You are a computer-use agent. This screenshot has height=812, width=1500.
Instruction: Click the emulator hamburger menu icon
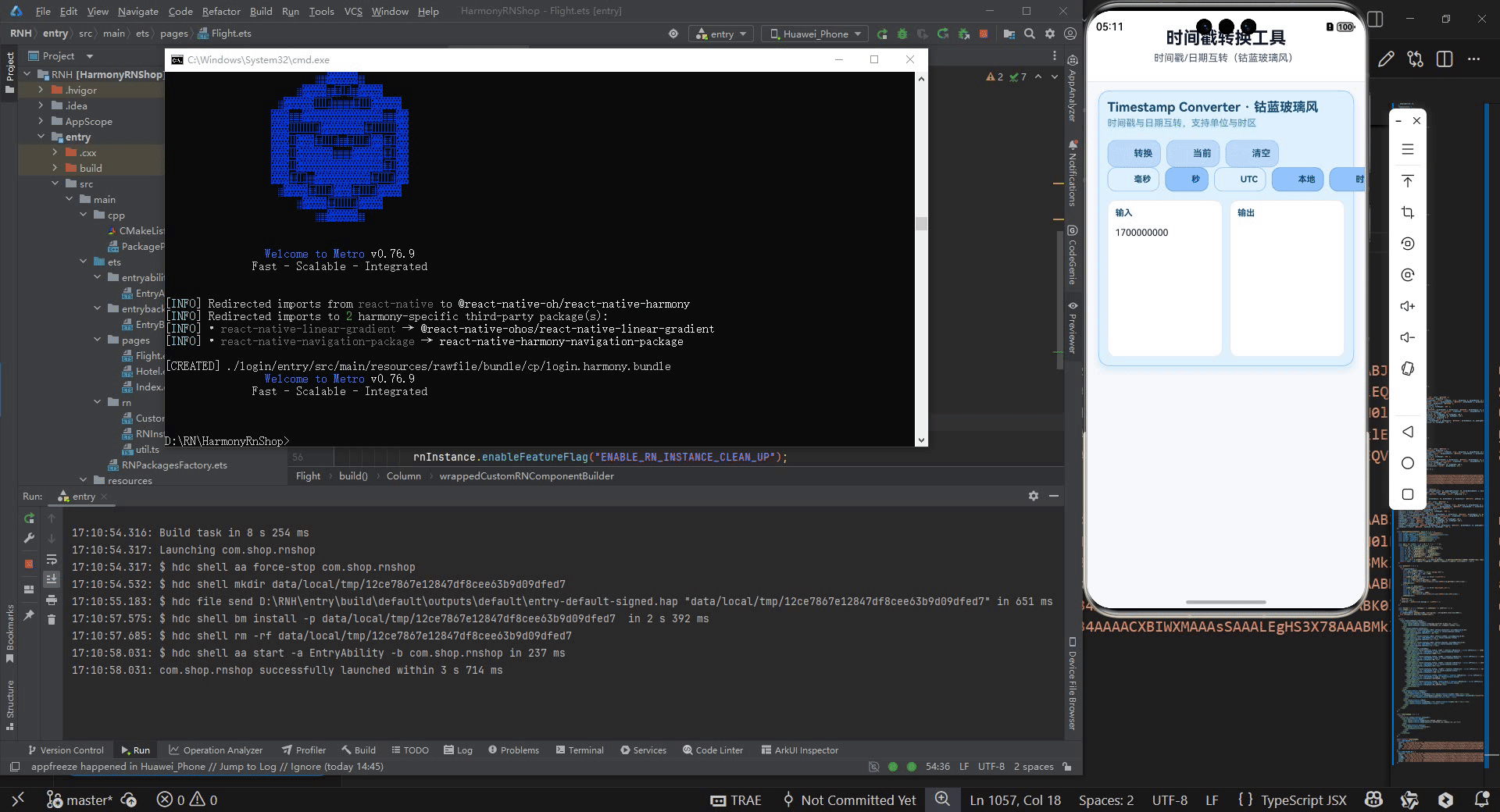(1408, 149)
